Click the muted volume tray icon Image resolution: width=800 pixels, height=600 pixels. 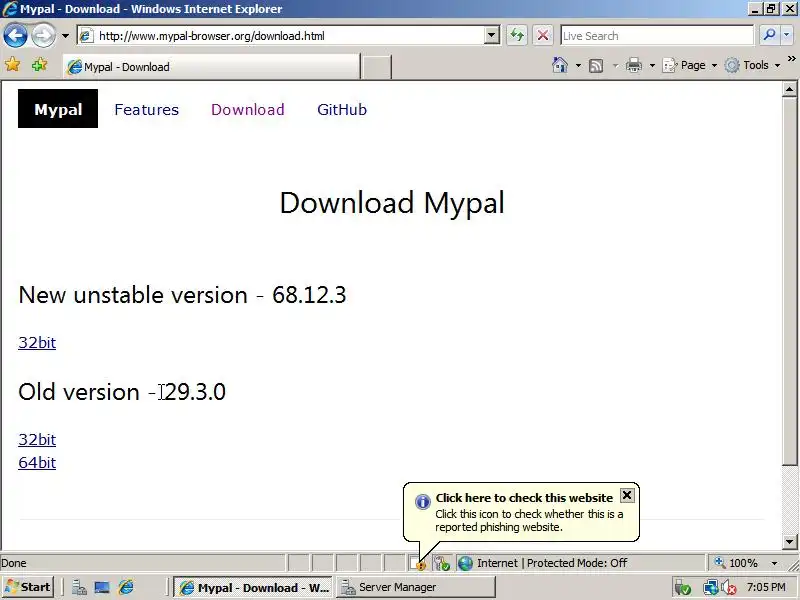[x=728, y=588]
